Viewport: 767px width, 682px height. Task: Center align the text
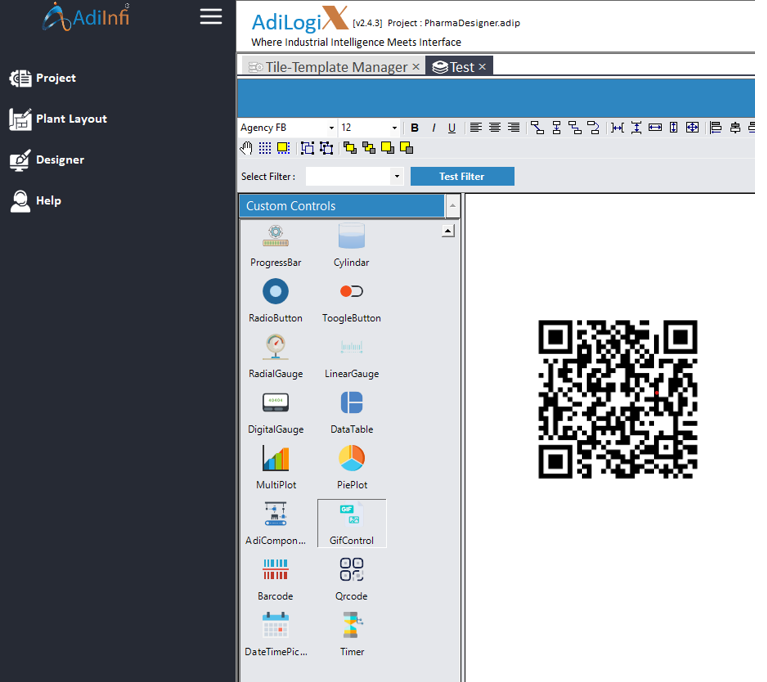[495, 128]
